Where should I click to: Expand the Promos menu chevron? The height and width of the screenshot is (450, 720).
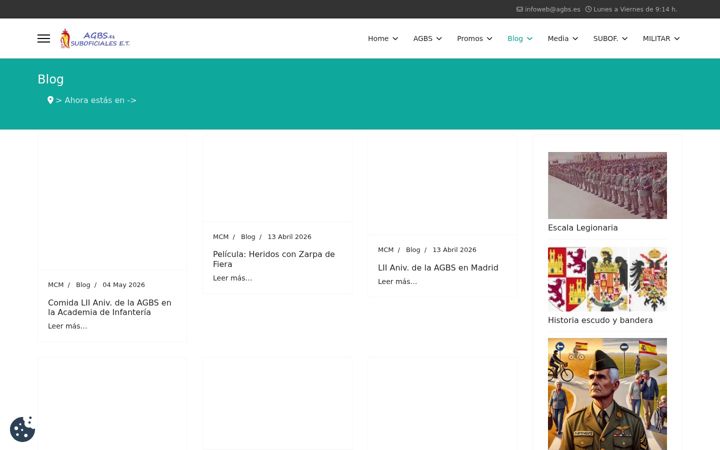pyautogui.click(x=489, y=39)
